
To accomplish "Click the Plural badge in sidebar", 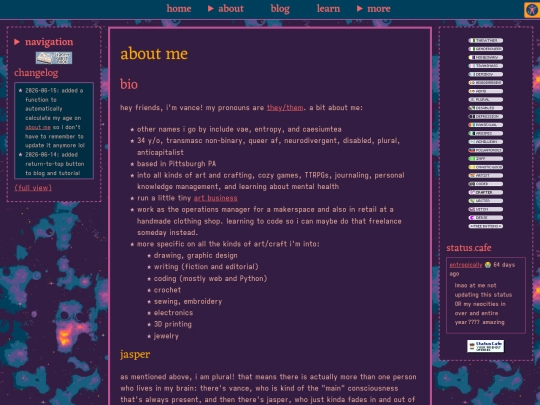I will [486, 100].
